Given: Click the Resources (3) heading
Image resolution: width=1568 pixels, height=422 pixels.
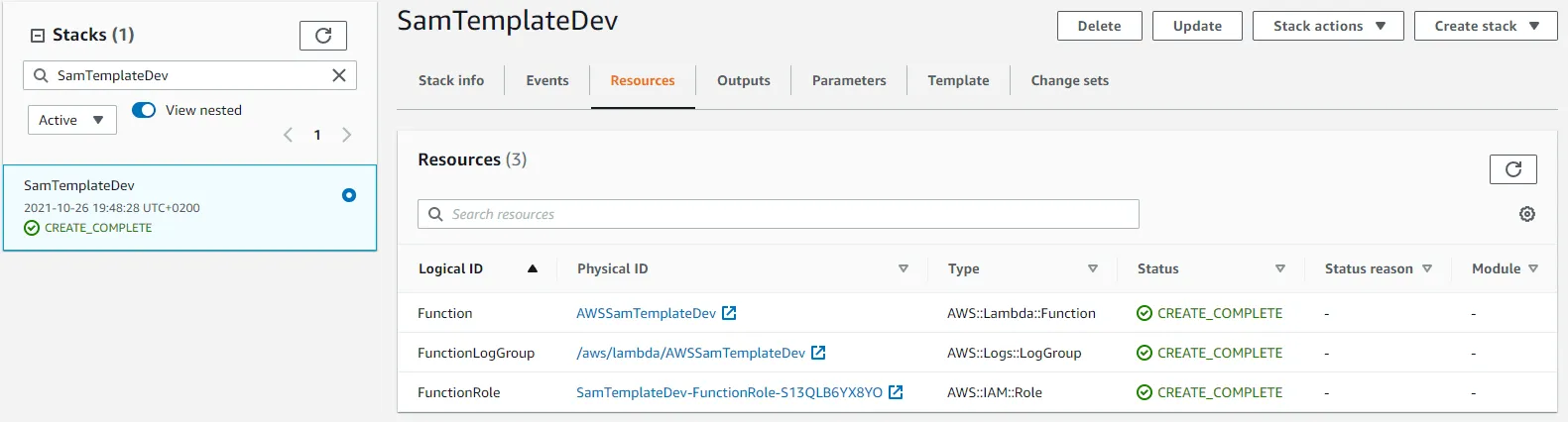Looking at the screenshot, I should (472, 159).
